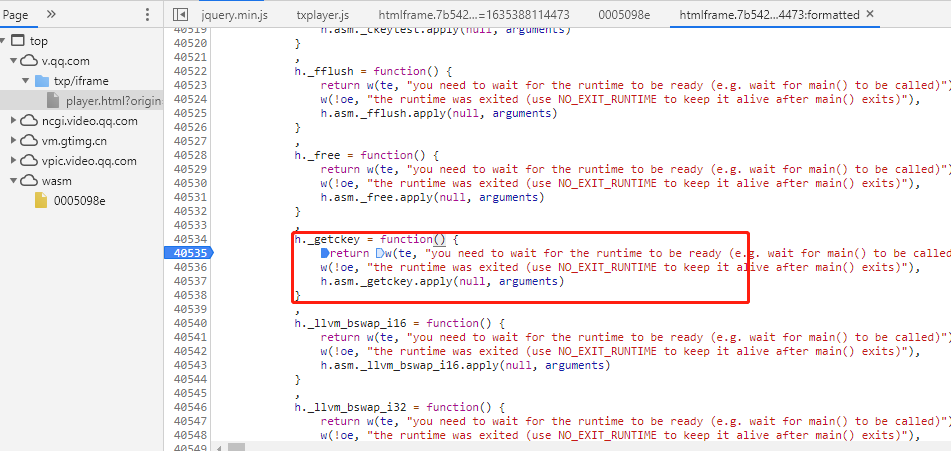Viewport: 951px width, 451px height.
Task: Switch to the jquery.min.js tab
Action: point(235,15)
